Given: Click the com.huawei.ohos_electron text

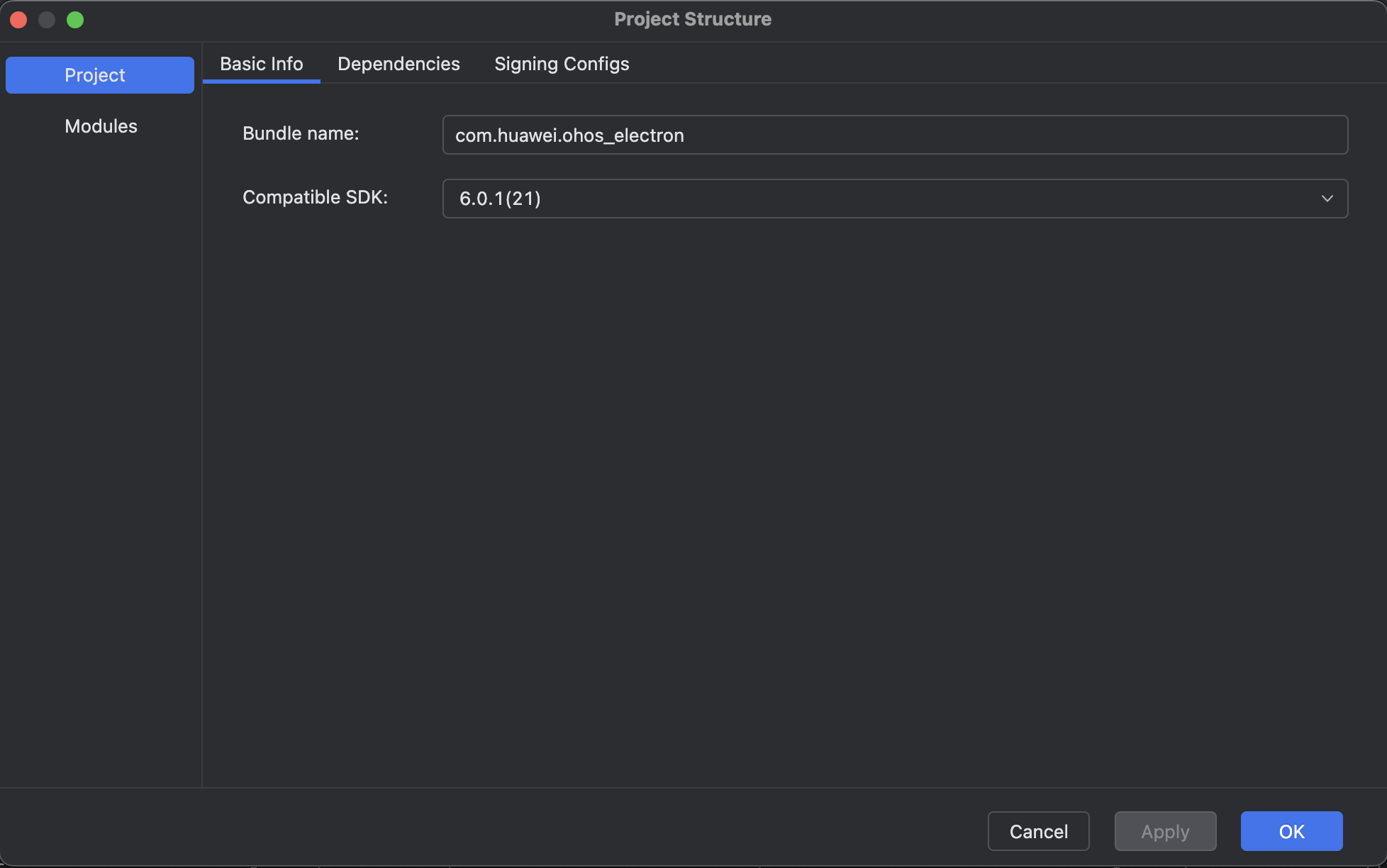Looking at the screenshot, I should tap(569, 135).
